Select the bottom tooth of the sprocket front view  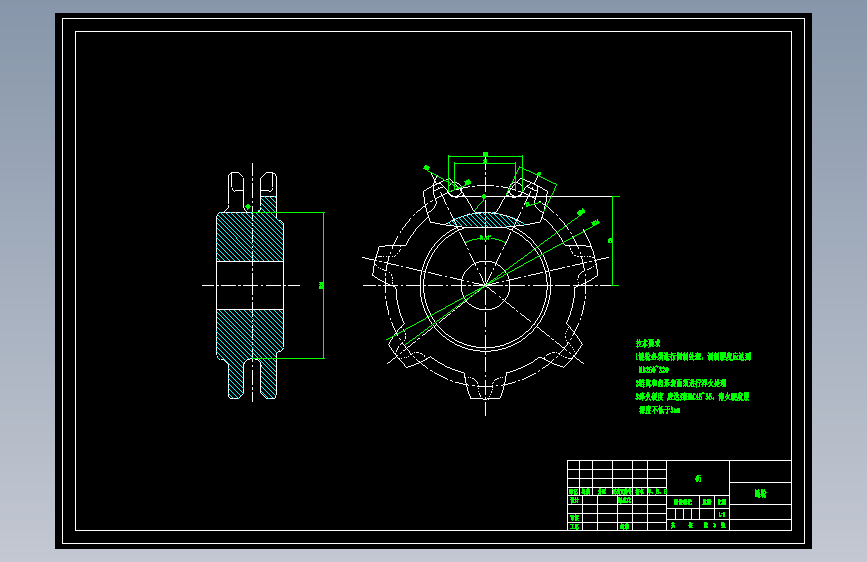tap(485, 387)
